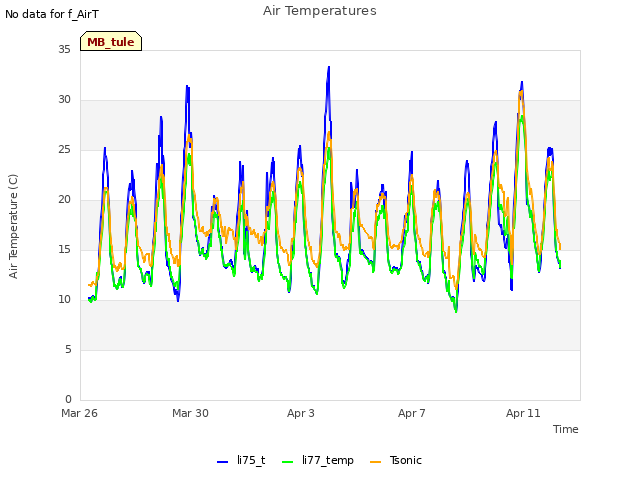The image size is (640, 480).
Task: Click the Air Temperature (C) axis title
Action: 13,227
